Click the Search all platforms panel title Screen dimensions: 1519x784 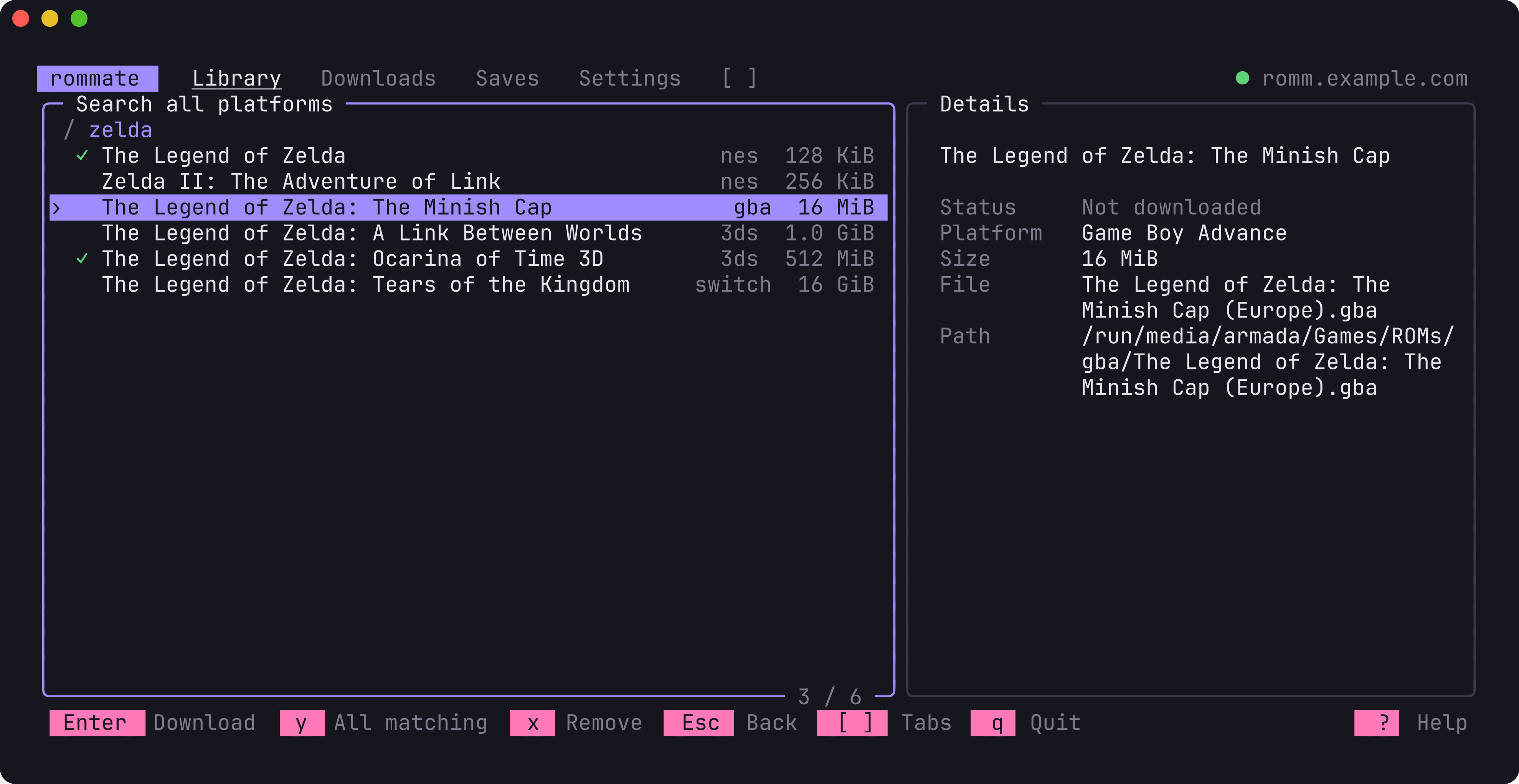tap(204, 104)
